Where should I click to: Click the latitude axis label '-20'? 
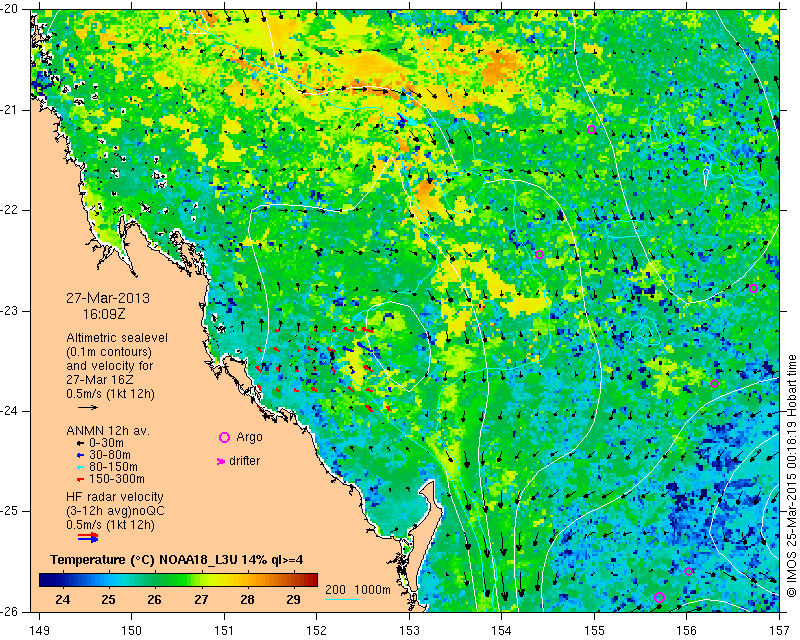click(x=10, y=9)
